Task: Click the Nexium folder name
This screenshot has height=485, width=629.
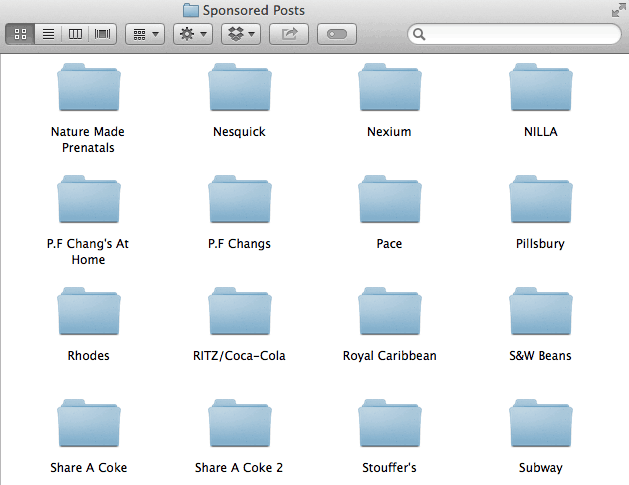Action: point(389,132)
